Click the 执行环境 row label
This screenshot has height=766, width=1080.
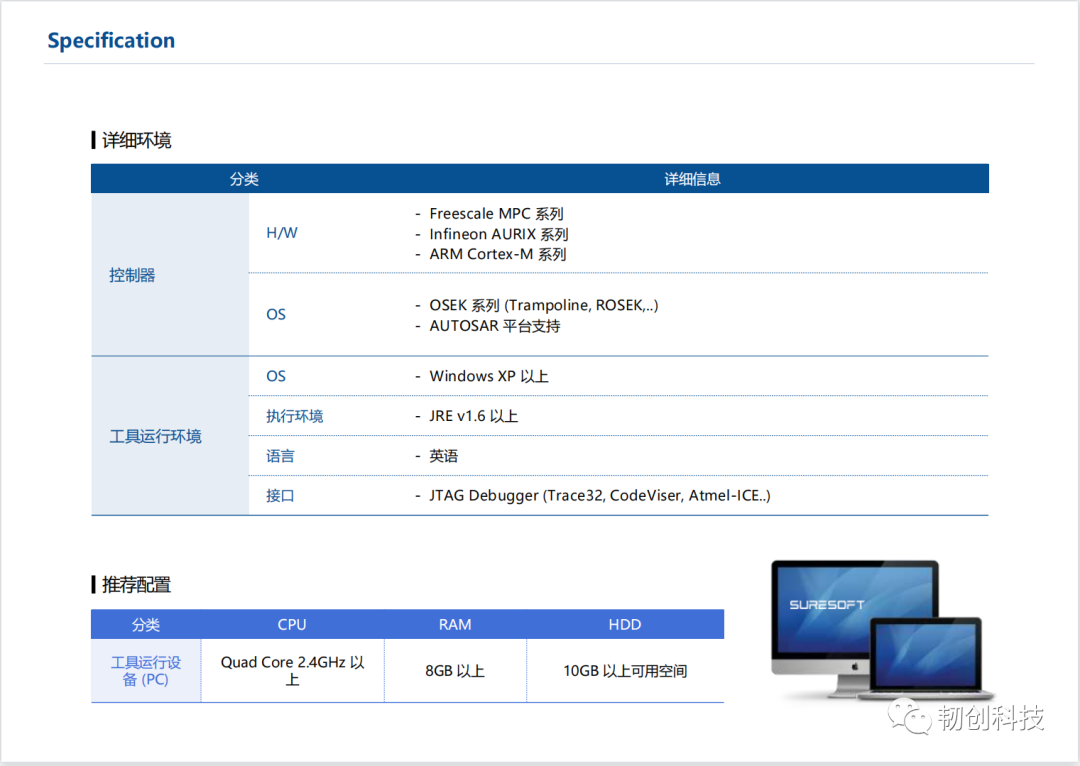tap(294, 415)
